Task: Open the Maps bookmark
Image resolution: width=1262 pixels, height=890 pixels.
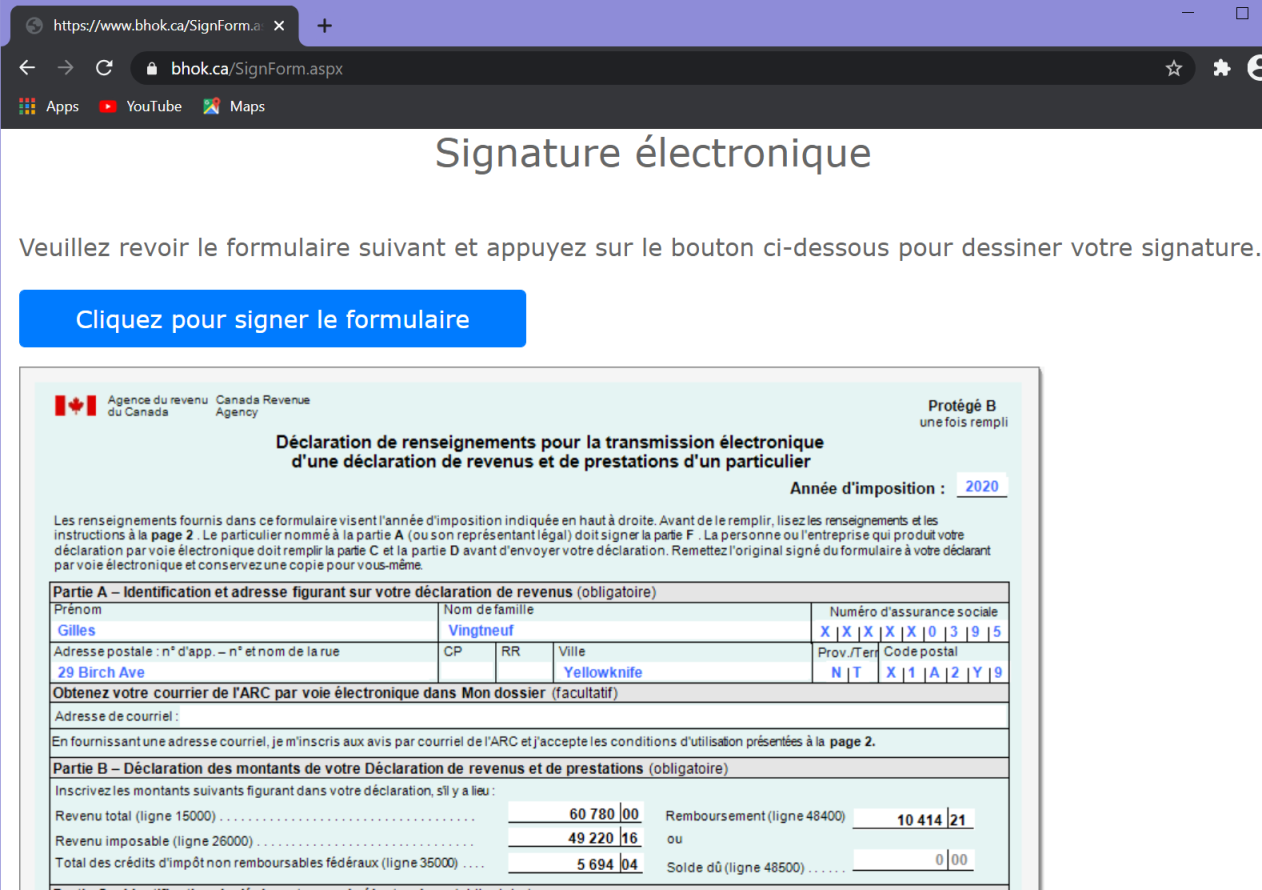Action: (234, 106)
